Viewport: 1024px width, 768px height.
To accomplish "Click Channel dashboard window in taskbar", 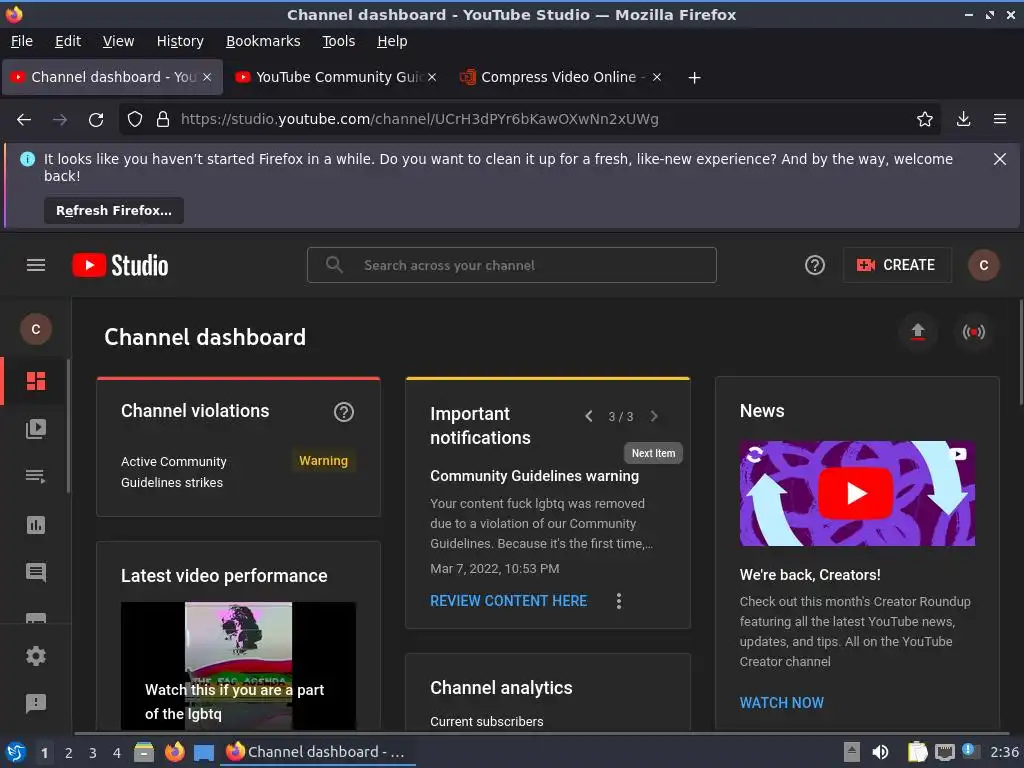I will pyautogui.click(x=319, y=752).
